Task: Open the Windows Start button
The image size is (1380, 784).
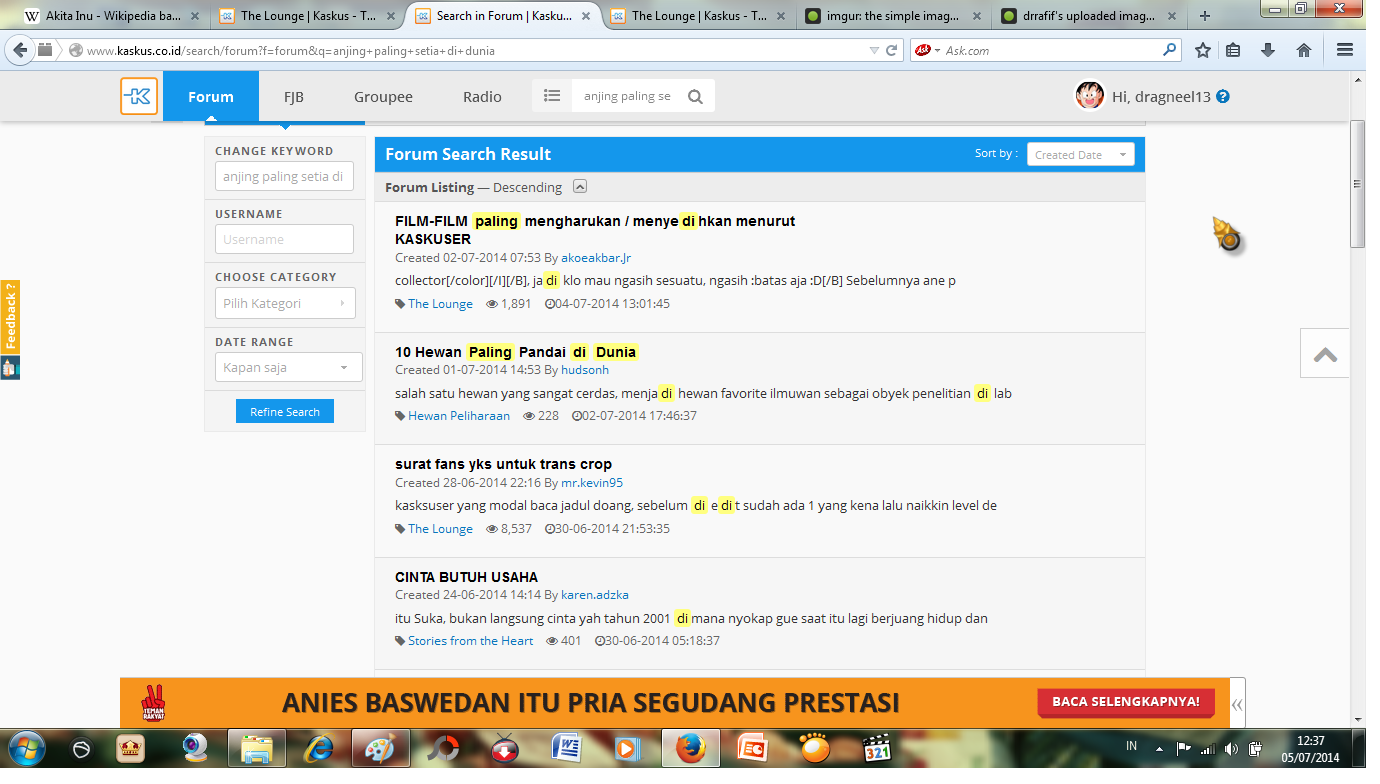Action: click(25, 748)
